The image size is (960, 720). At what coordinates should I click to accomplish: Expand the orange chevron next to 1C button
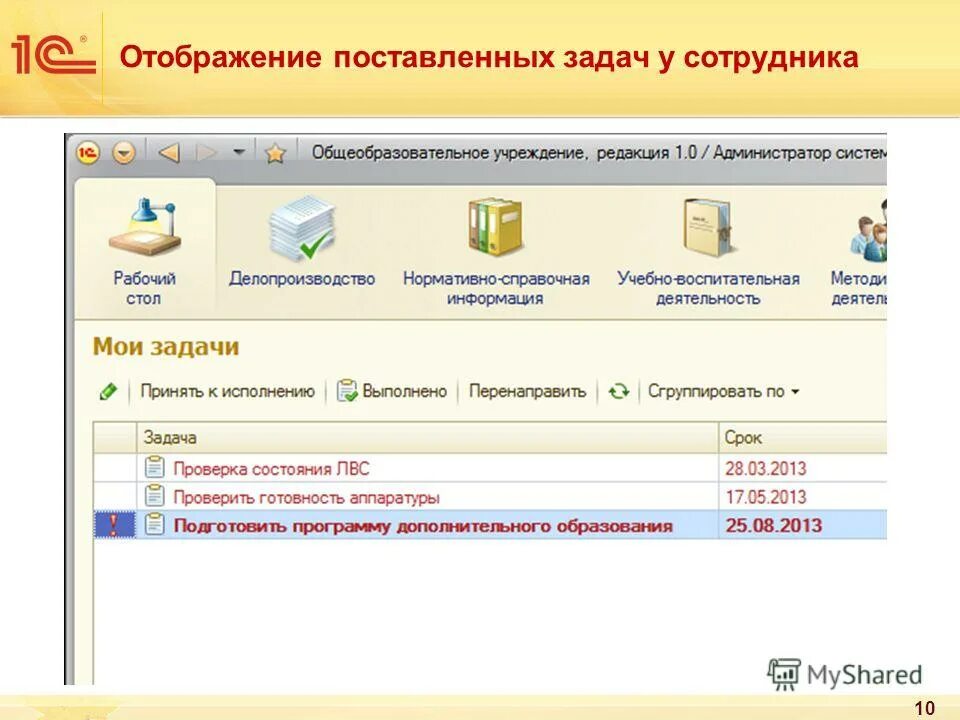pos(121,153)
